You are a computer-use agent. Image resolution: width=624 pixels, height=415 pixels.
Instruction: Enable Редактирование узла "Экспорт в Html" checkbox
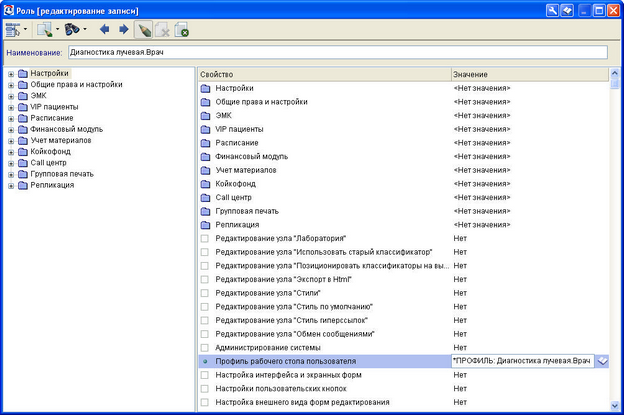(x=205, y=279)
